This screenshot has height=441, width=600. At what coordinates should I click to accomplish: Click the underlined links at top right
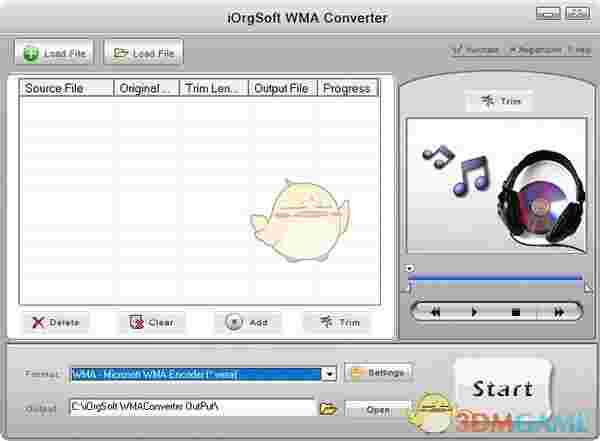coord(521,50)
